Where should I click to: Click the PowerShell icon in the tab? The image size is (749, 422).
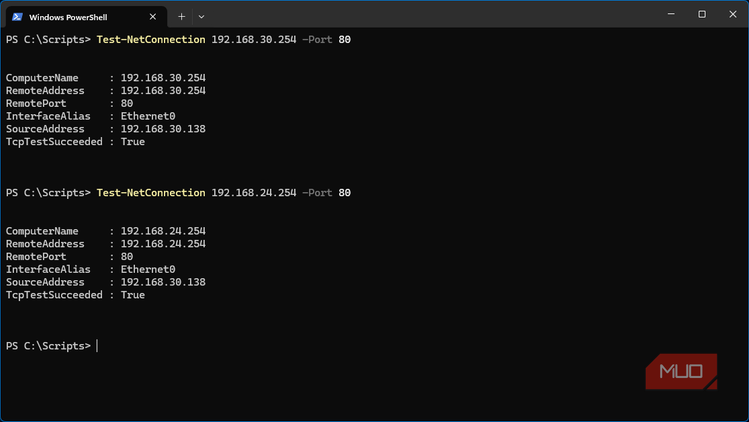coord(18,17)
